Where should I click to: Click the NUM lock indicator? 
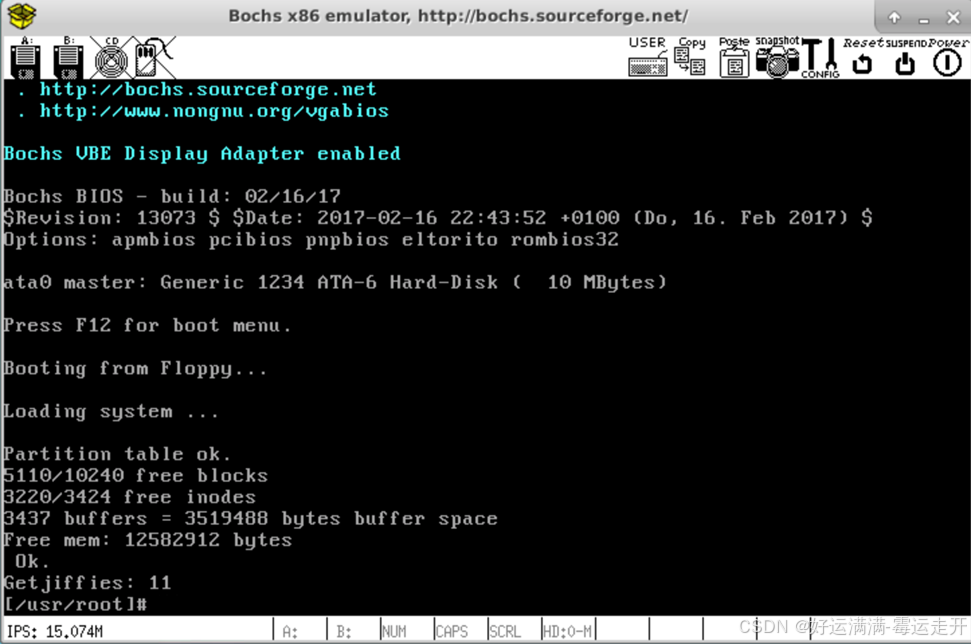coord(394,632)
